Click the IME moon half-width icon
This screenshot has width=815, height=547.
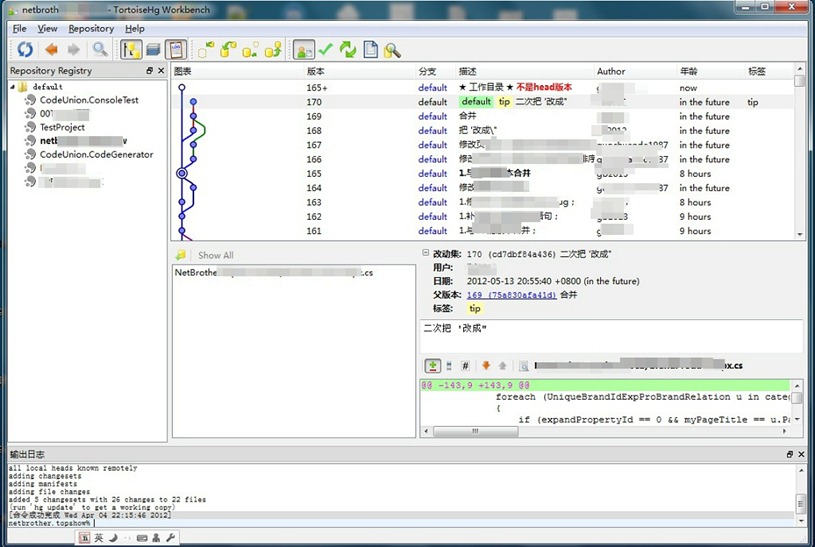[113, 538]
